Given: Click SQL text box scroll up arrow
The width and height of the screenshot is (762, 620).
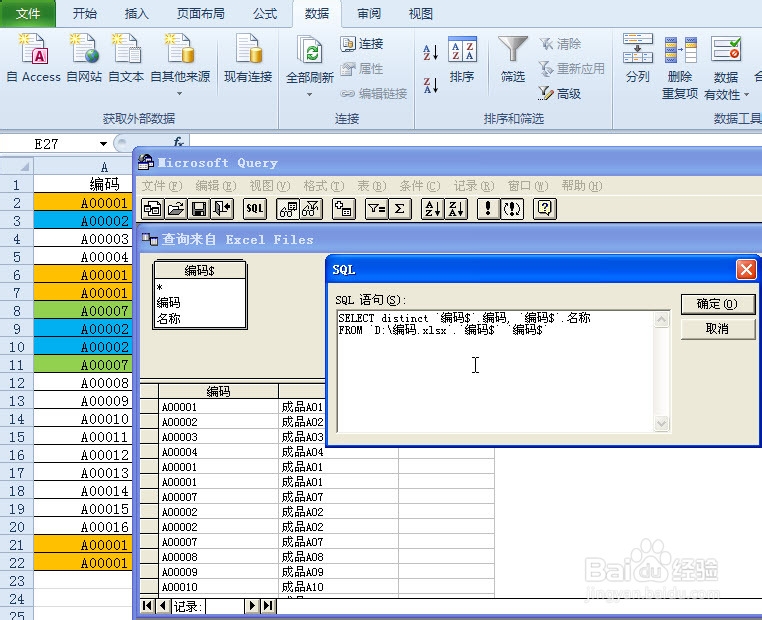Looking at the screenshot, I should tap(661, 320).
